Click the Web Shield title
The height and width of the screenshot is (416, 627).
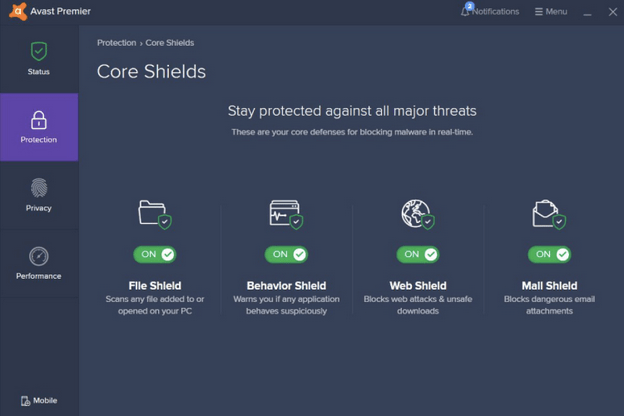418,286
